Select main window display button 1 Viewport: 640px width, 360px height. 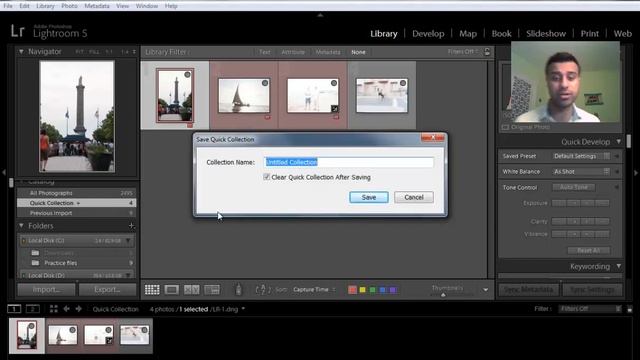(14, 309)
